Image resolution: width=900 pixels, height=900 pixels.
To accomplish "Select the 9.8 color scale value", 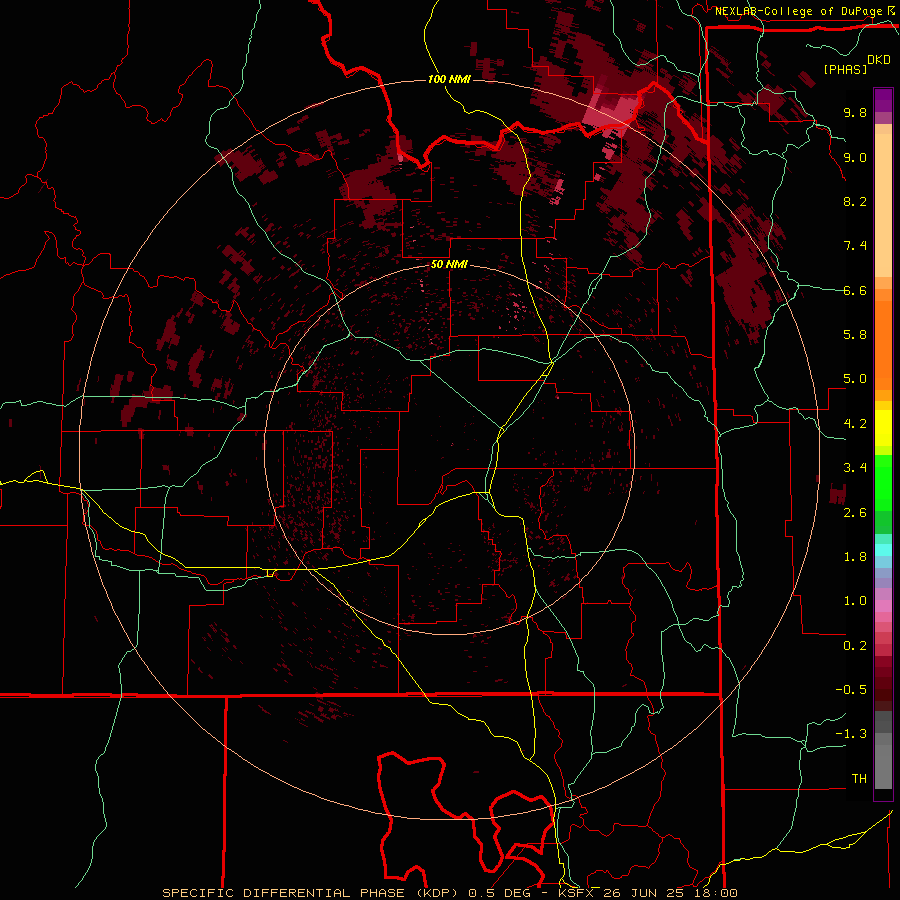I will (x=855, y=112).
